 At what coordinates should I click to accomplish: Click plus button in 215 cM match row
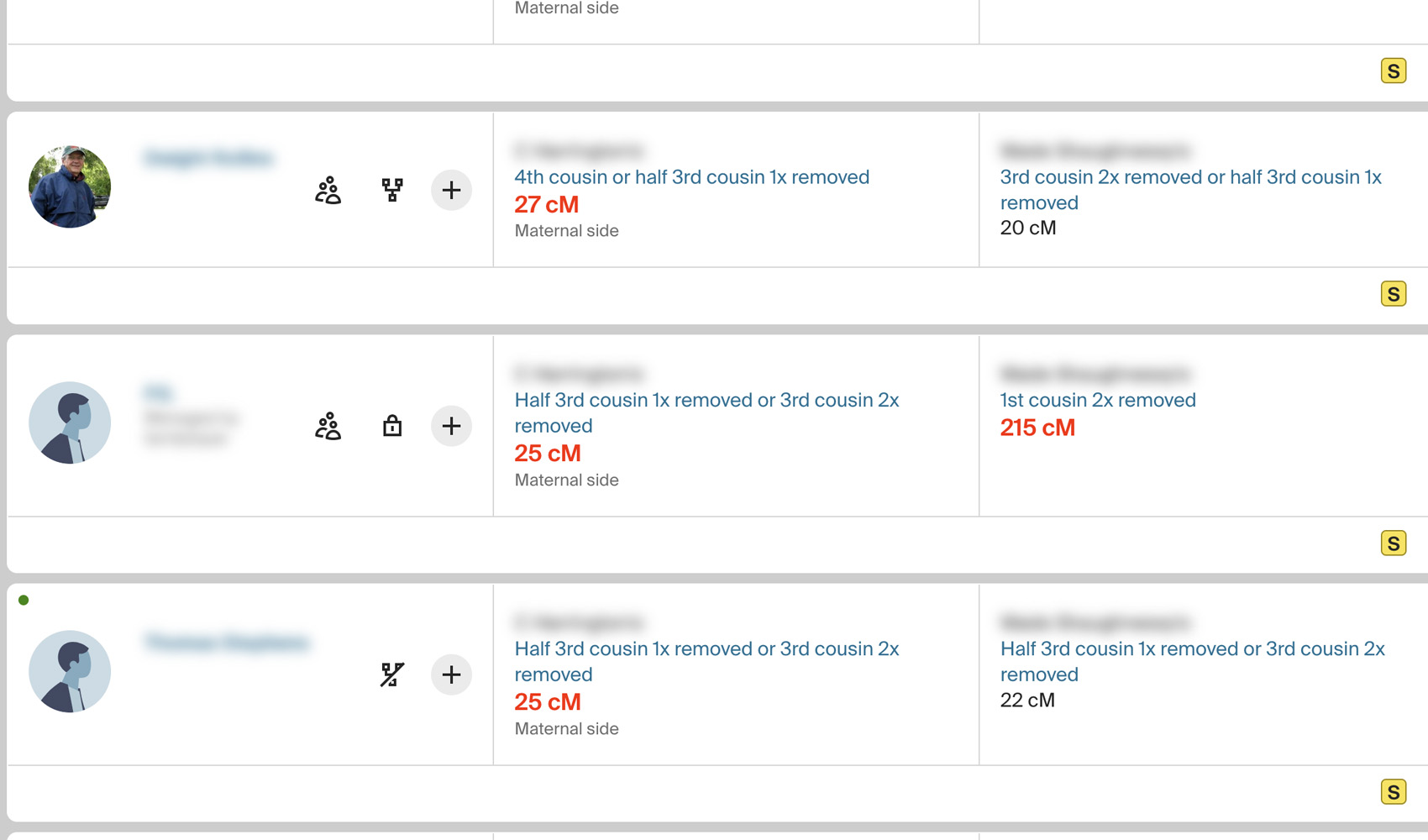[451, 427]
